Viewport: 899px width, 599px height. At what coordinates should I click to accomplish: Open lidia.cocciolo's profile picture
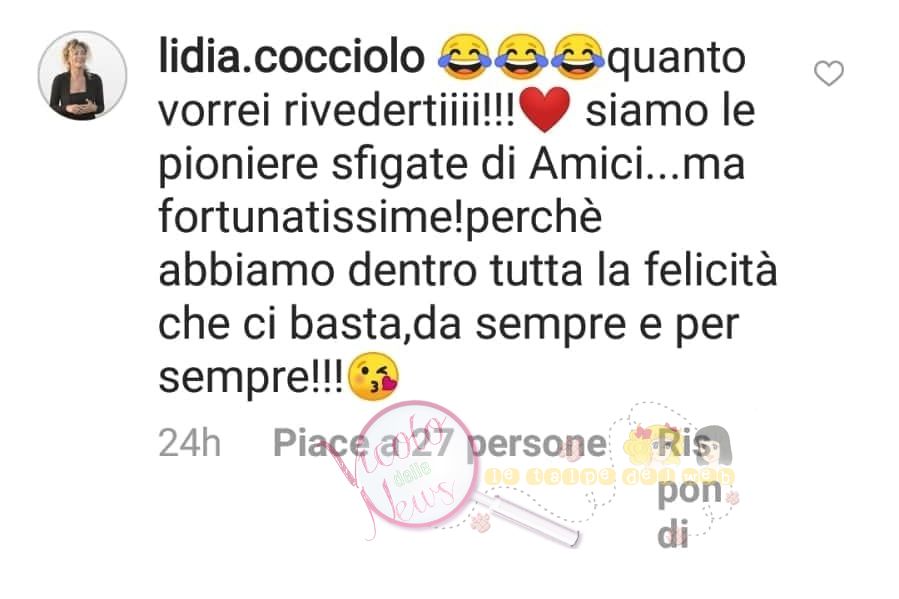83,76
